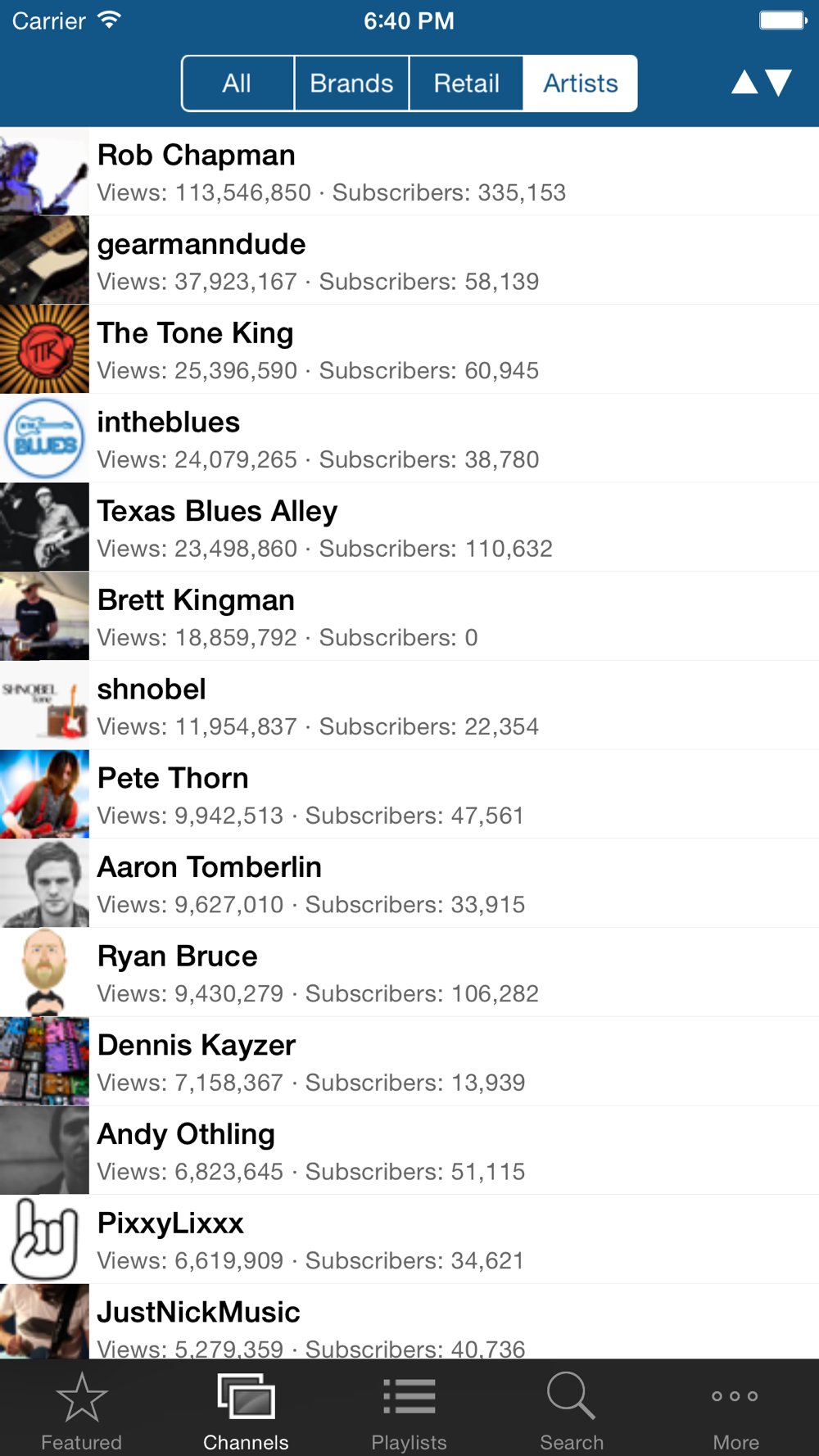Switch to the Brands segment
This screenshot has width=819, height=1456.
point(351,84)
